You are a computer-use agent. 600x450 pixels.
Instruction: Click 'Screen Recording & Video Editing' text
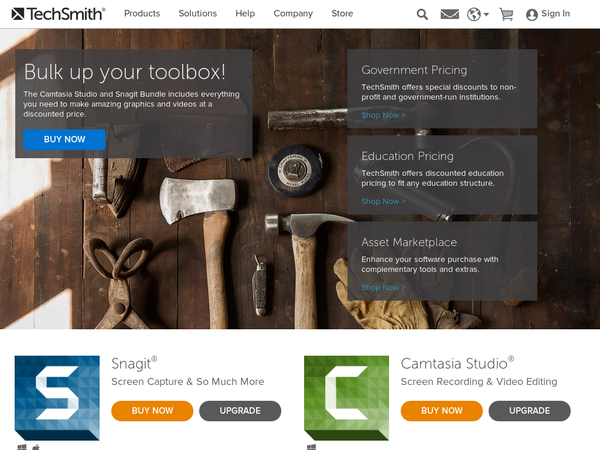coord(479,382)
